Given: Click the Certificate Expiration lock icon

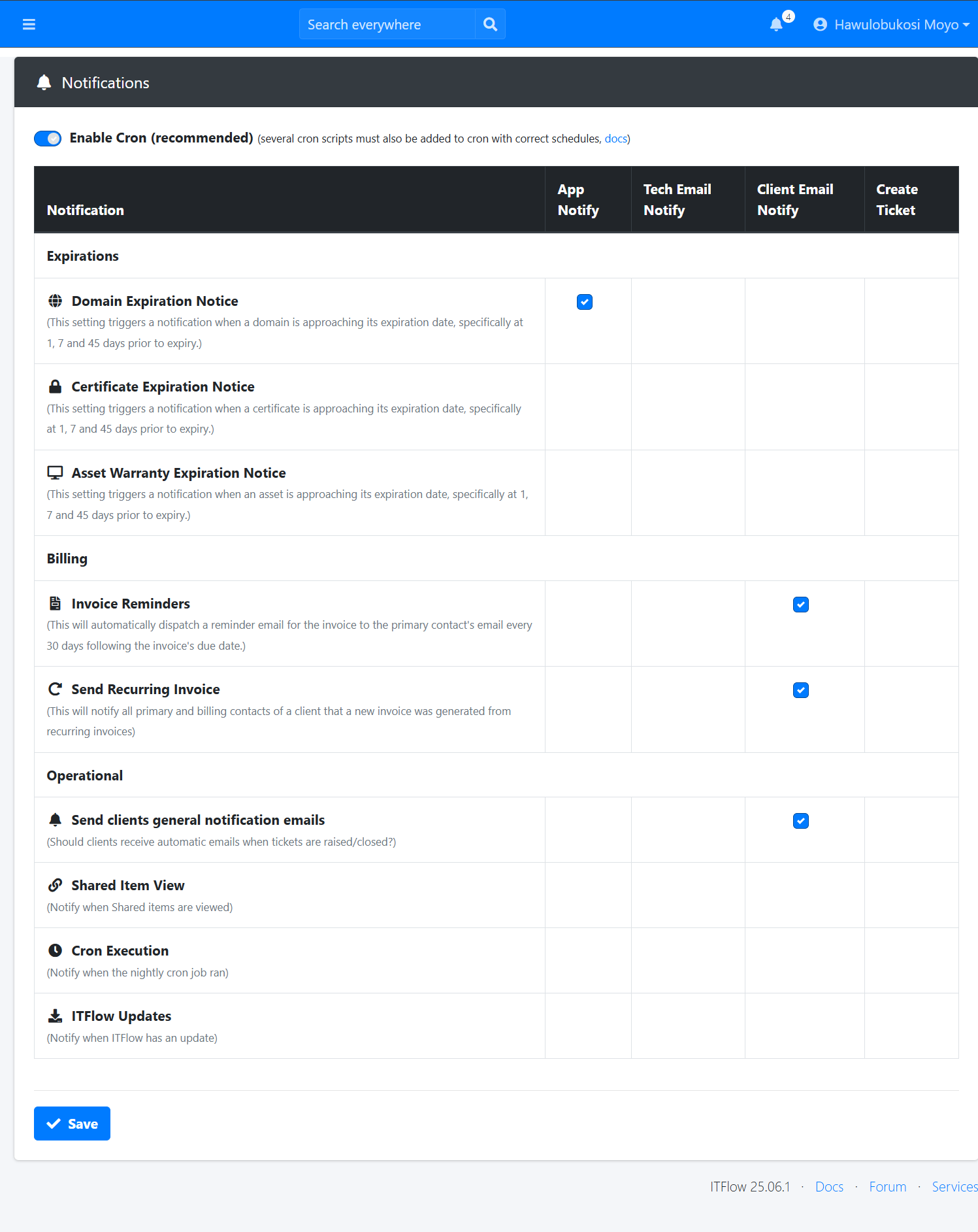Looking at the screenshot, I should tap(56, 386).
